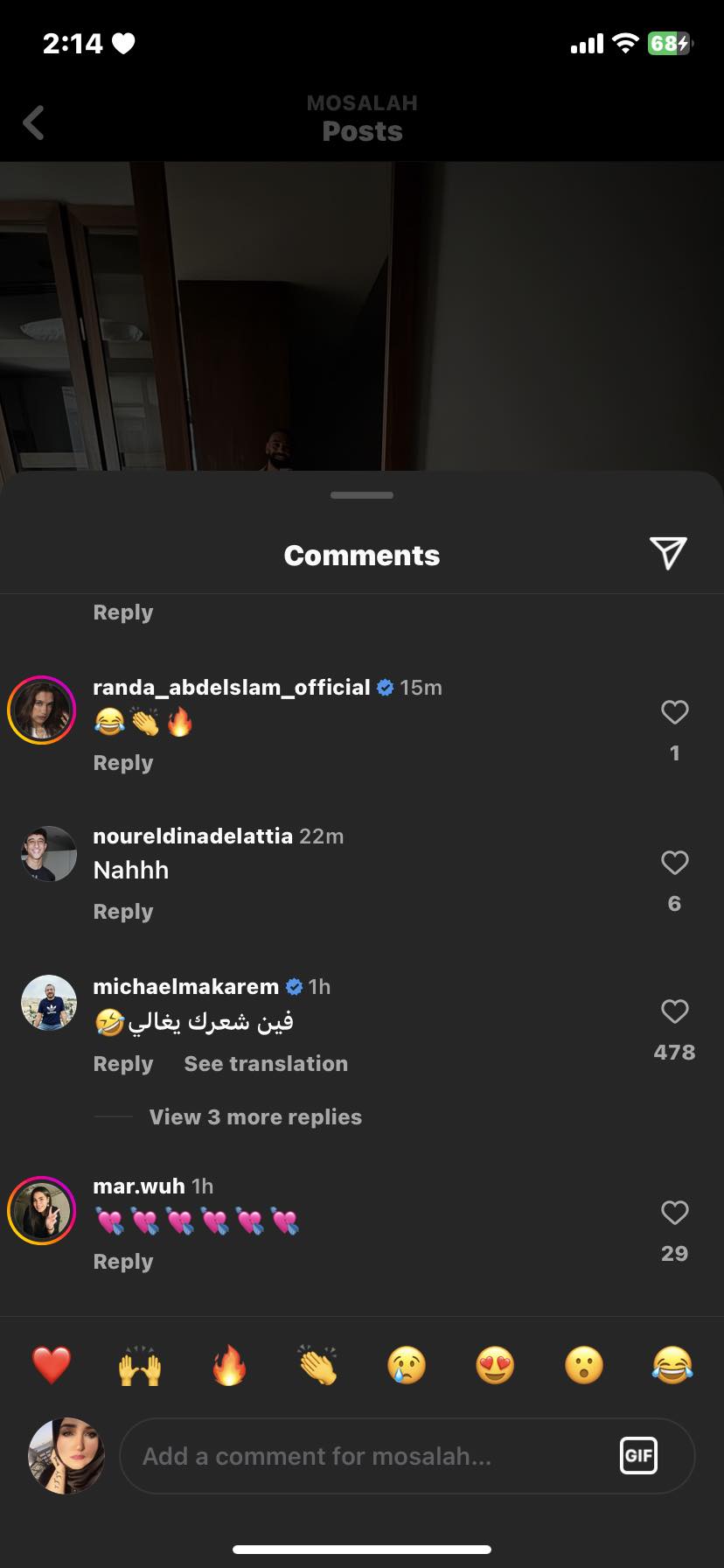The width and height of the screenshot is (724, 1568).
Task: Tap the Add a comment text field
Action: (367, 1456)
